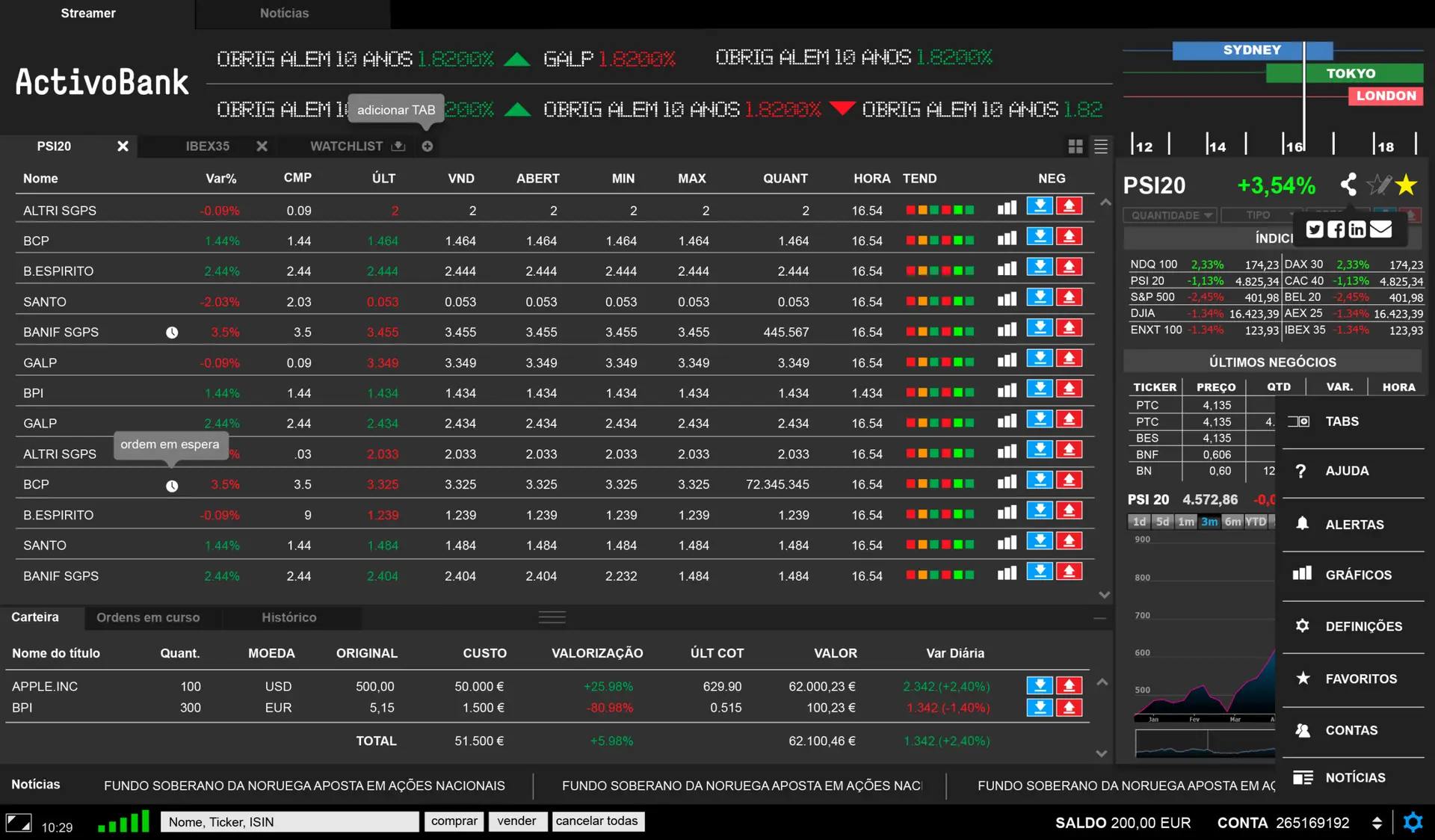Click the share icon beside PSI20 percentage

click(x=1348, y=184)
